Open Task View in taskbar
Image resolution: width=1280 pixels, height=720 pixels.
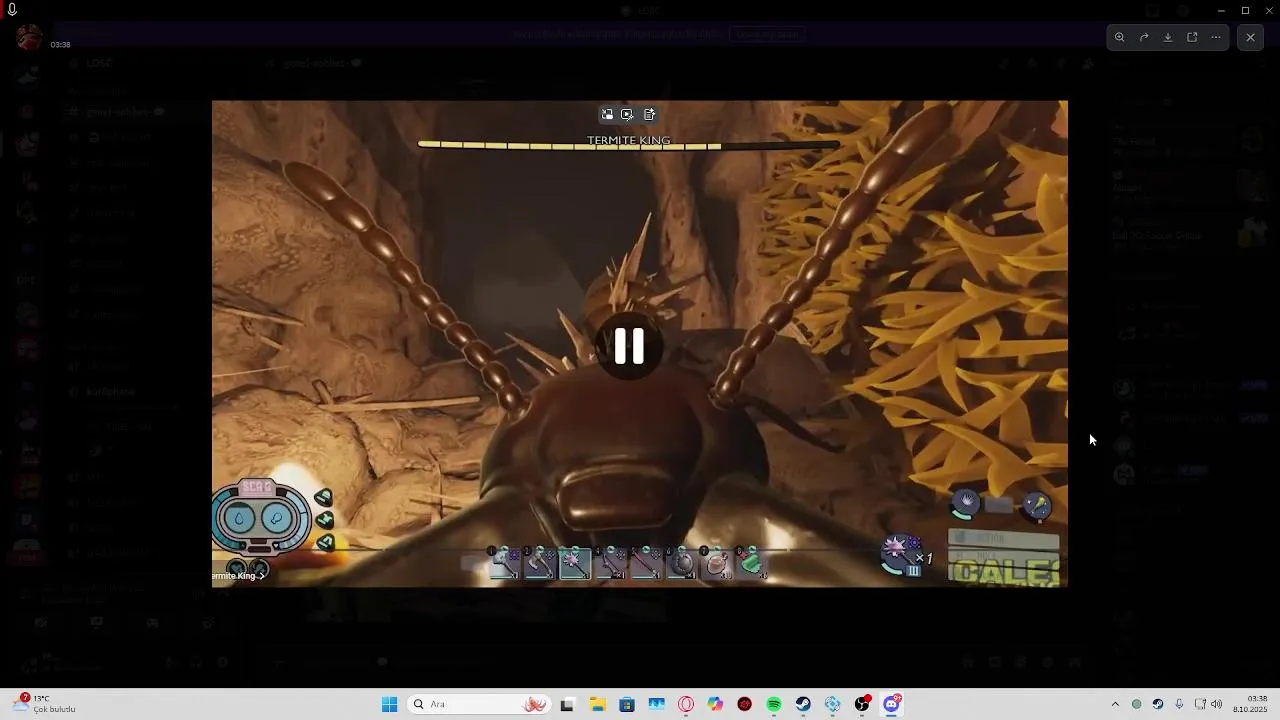567,704
